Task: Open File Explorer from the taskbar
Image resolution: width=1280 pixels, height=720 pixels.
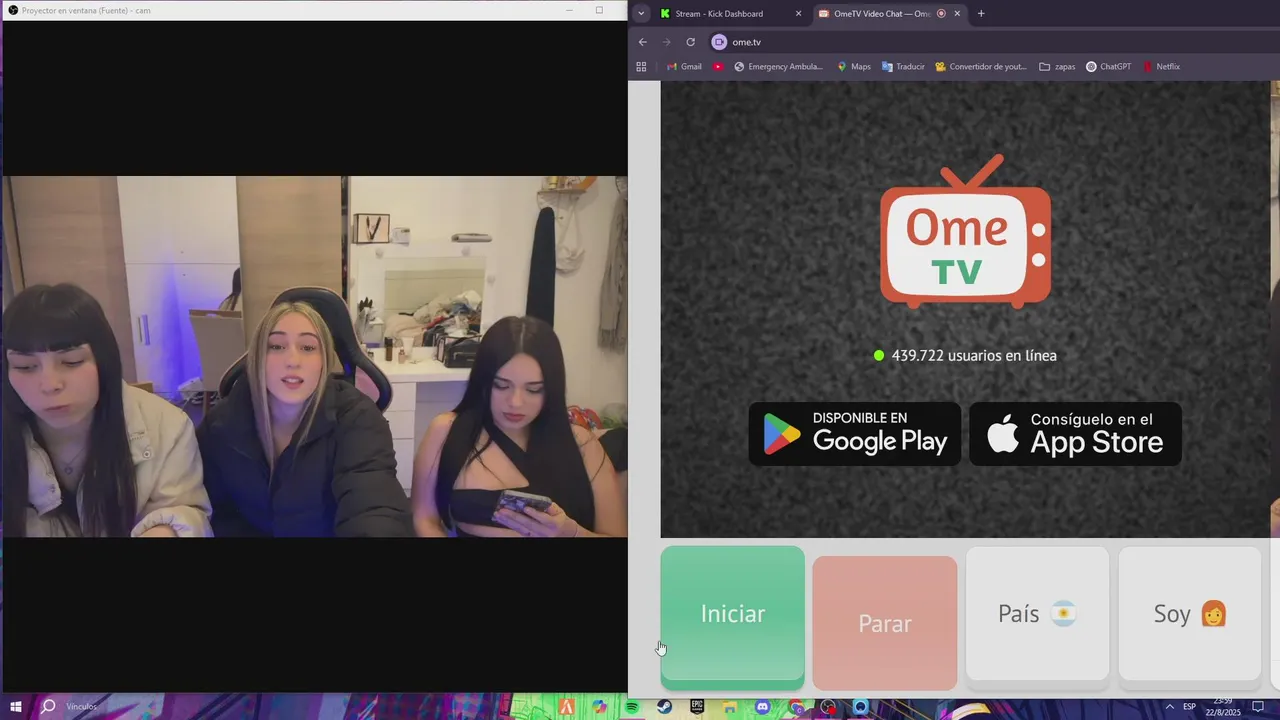Action: coord(730,707)
